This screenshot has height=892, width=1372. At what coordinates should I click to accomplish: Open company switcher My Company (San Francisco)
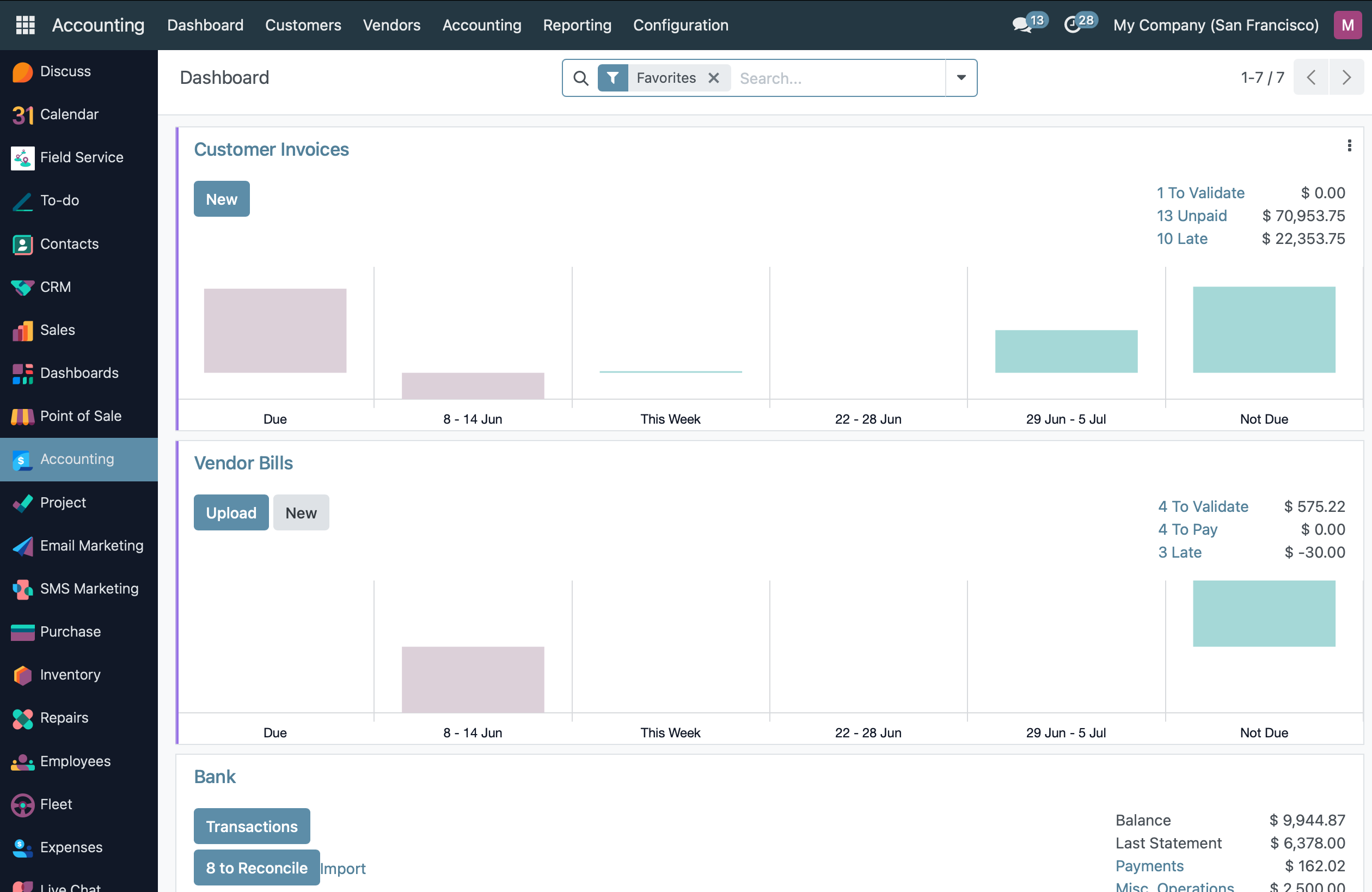coord(1216,25)
